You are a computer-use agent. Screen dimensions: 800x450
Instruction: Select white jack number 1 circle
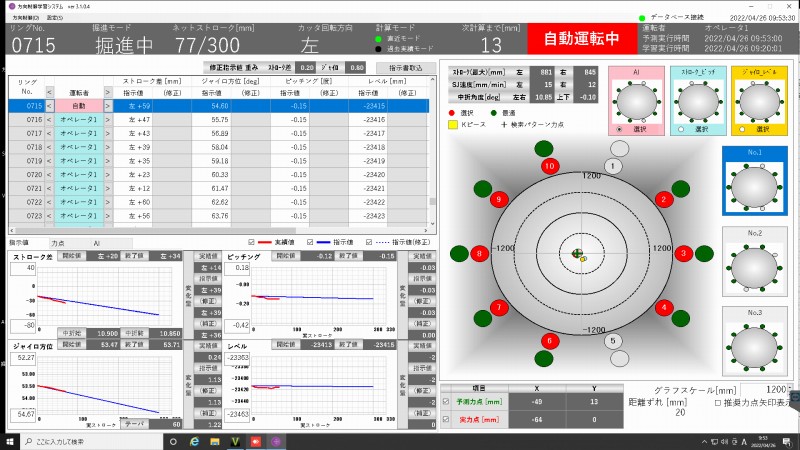[612, 165]
